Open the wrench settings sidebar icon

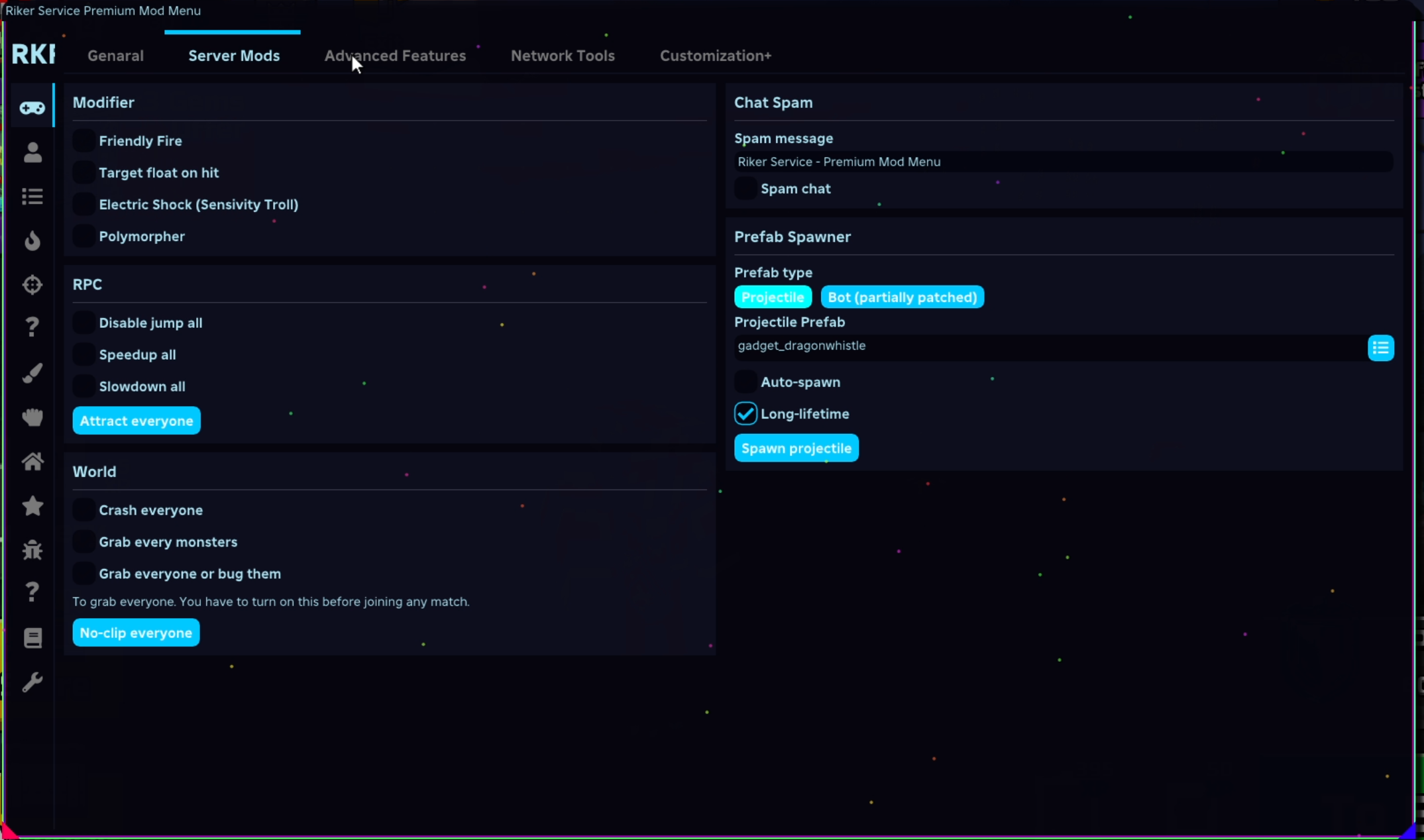pyautogui.click(x=32, y=682)
